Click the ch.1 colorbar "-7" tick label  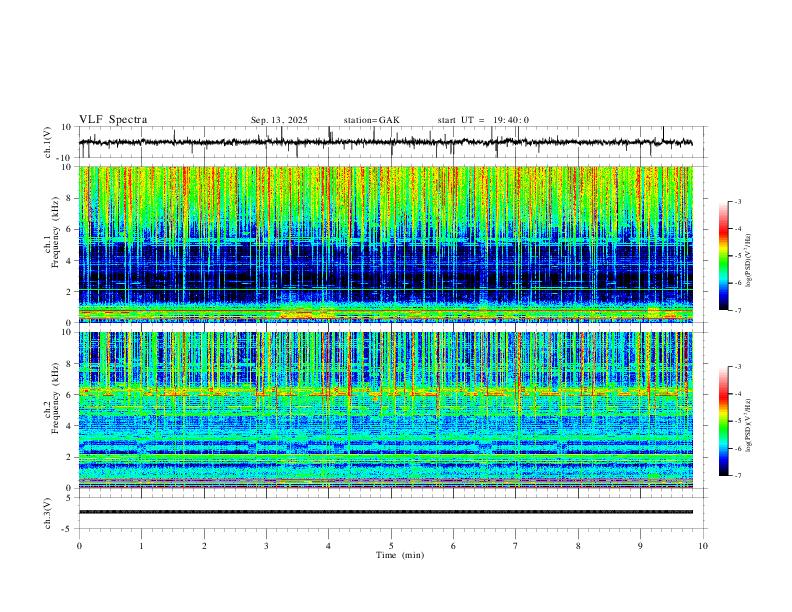(x=738, y=311)
